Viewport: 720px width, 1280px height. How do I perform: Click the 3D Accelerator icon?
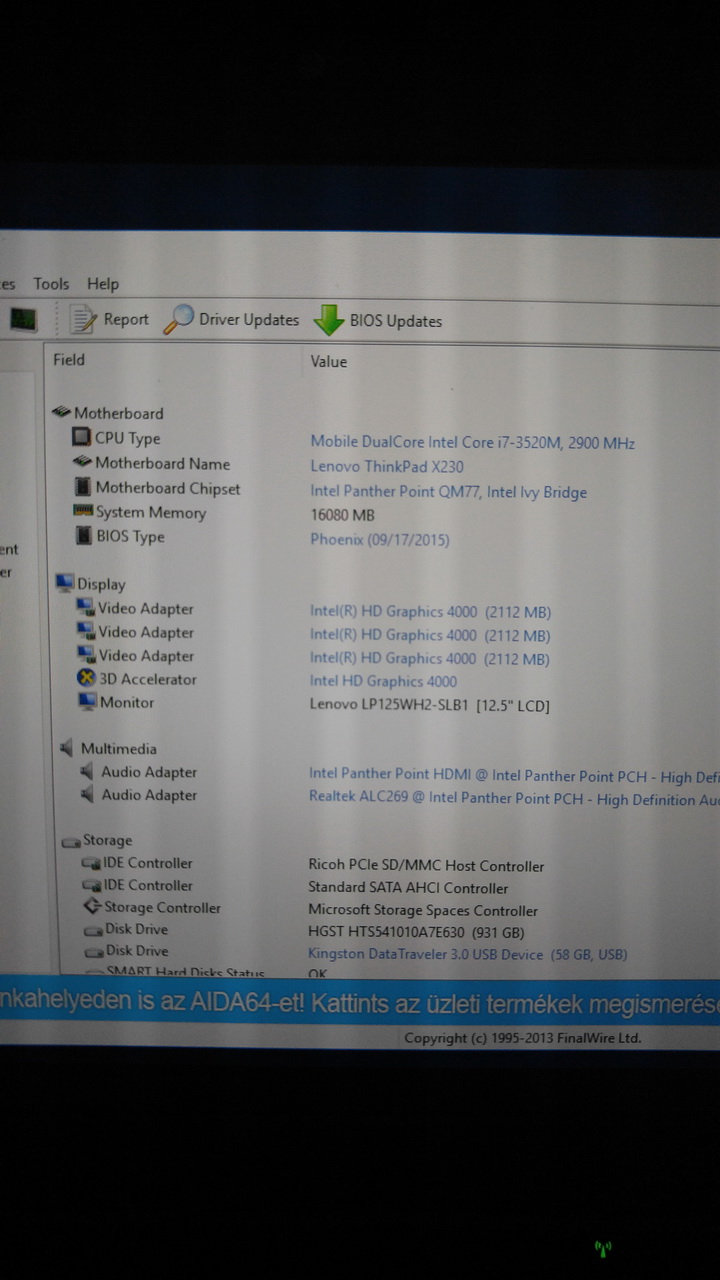click(86, 678)
